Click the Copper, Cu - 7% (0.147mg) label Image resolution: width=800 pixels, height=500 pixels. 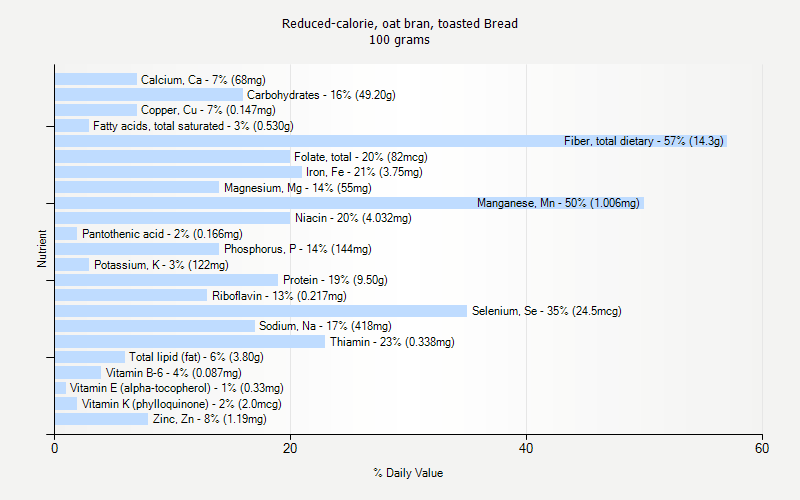208,110
